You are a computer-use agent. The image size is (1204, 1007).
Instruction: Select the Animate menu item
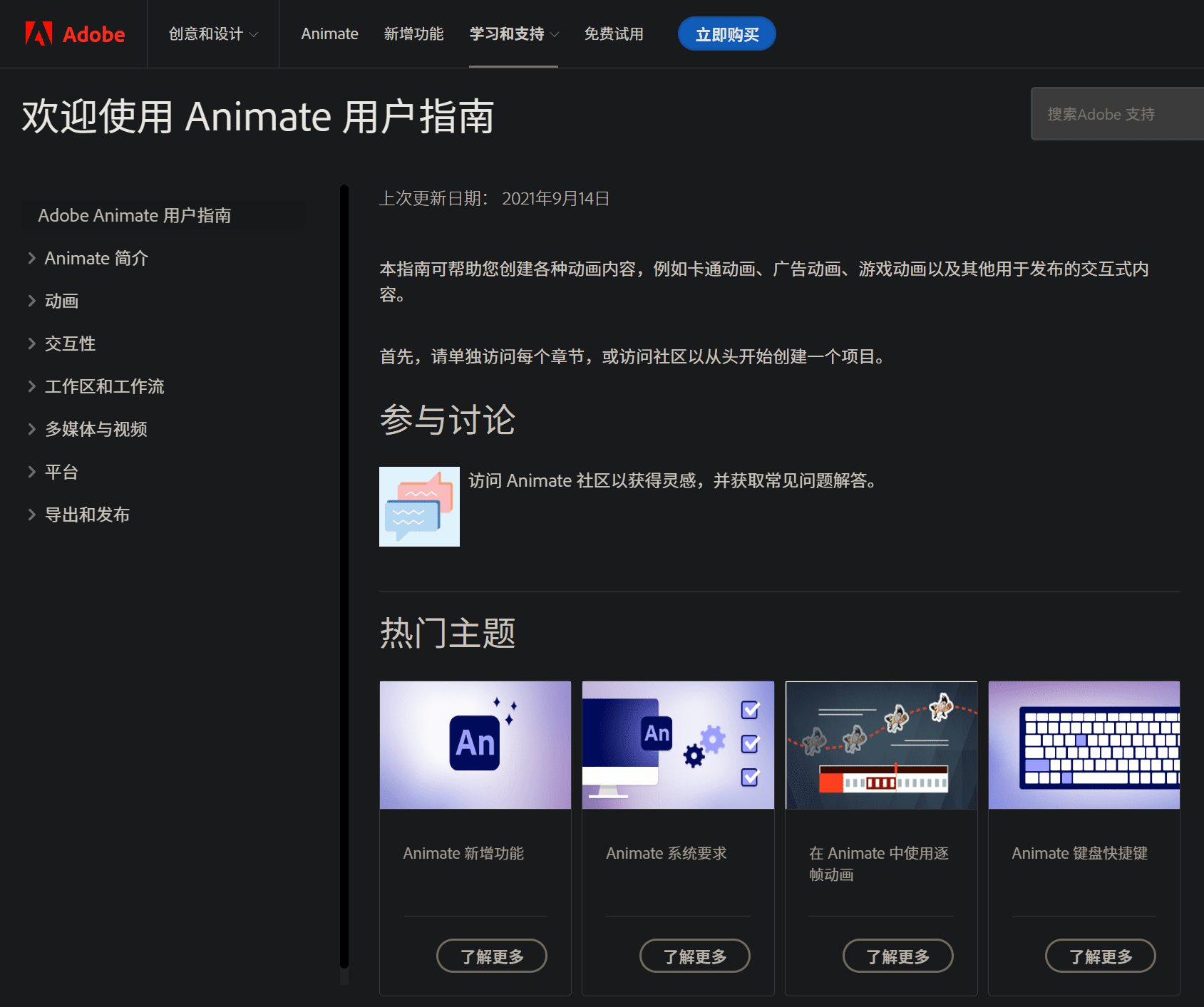[x=329, y=33]
